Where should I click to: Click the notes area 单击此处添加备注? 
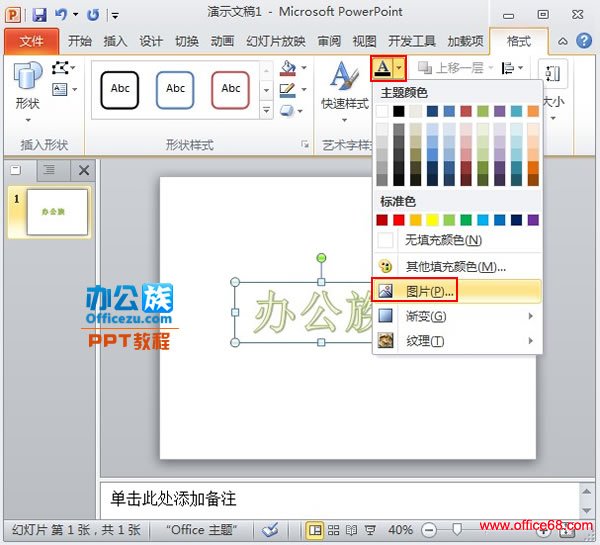(340, 499)
